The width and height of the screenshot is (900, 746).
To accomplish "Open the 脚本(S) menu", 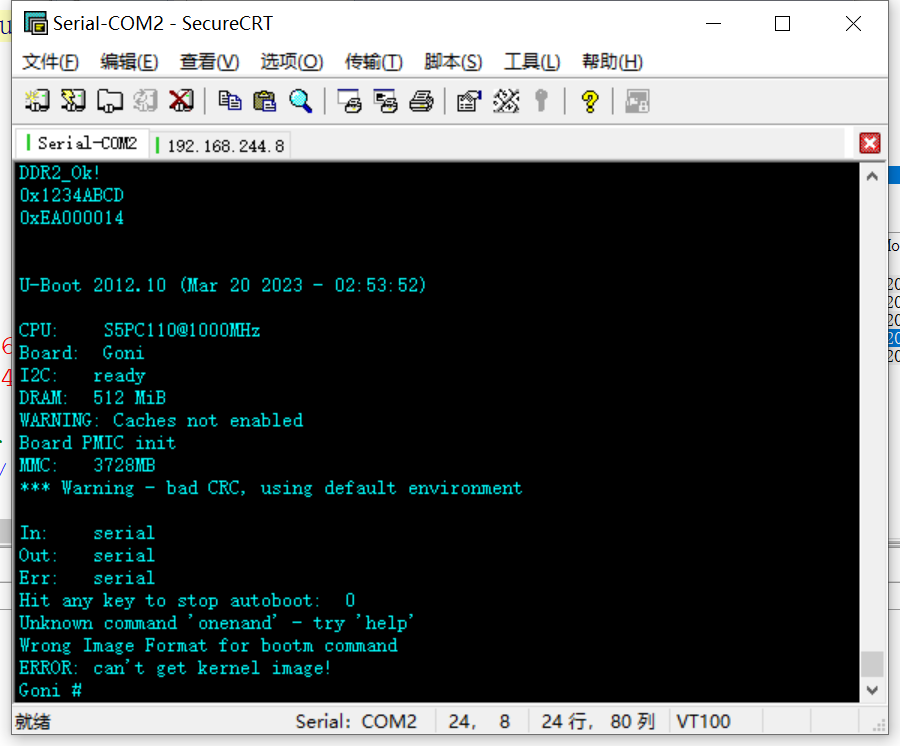I will click(x=453, y=61).
